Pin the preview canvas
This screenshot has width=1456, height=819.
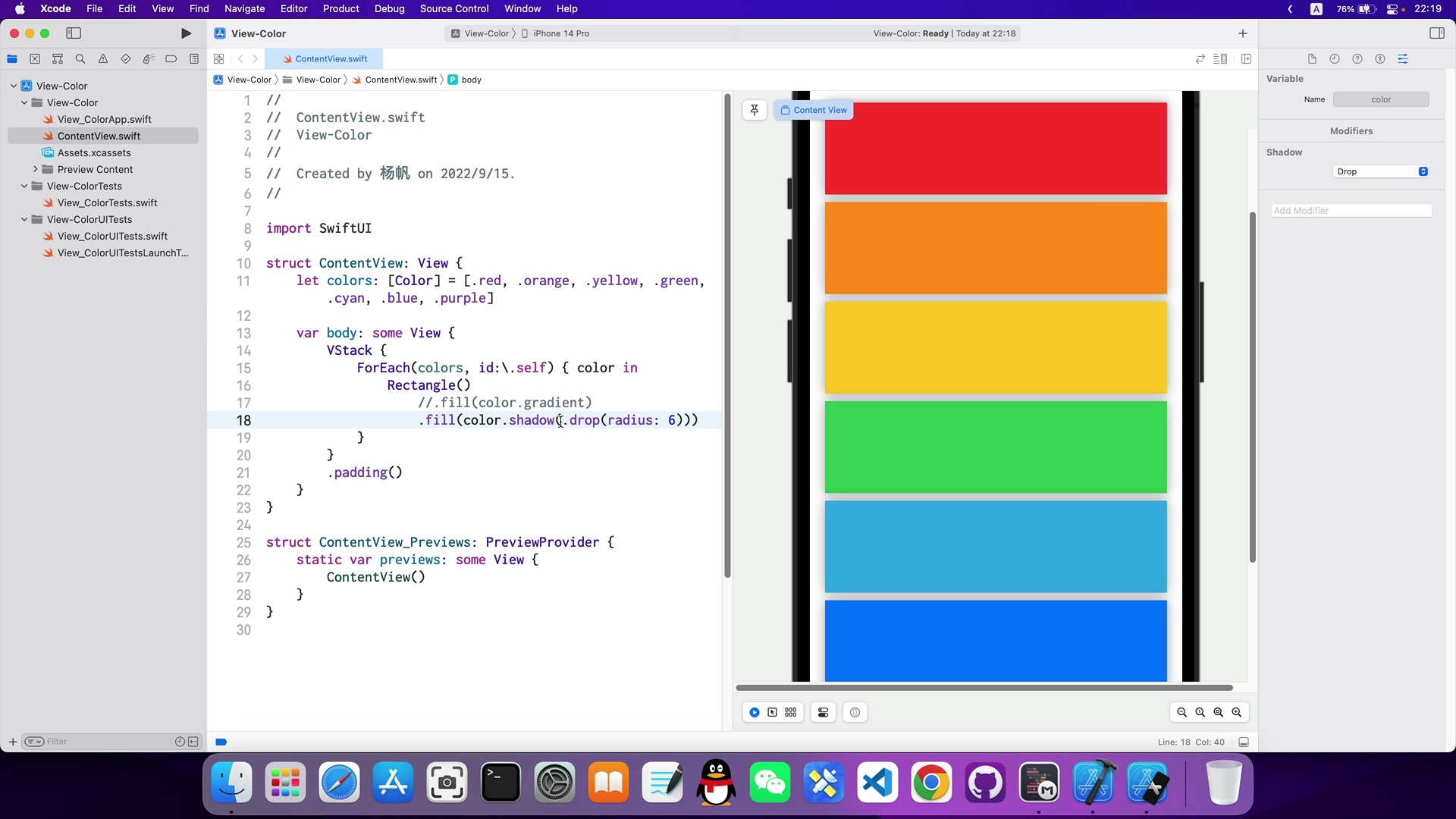point(755,110)
